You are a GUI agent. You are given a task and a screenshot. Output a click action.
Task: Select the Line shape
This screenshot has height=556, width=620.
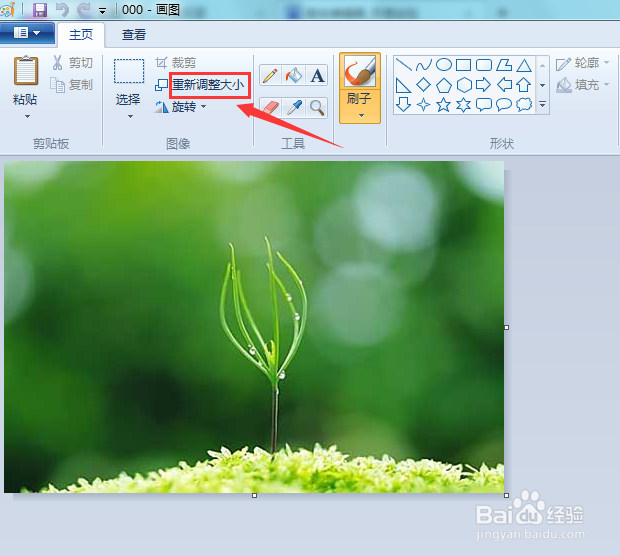[403, 64]
